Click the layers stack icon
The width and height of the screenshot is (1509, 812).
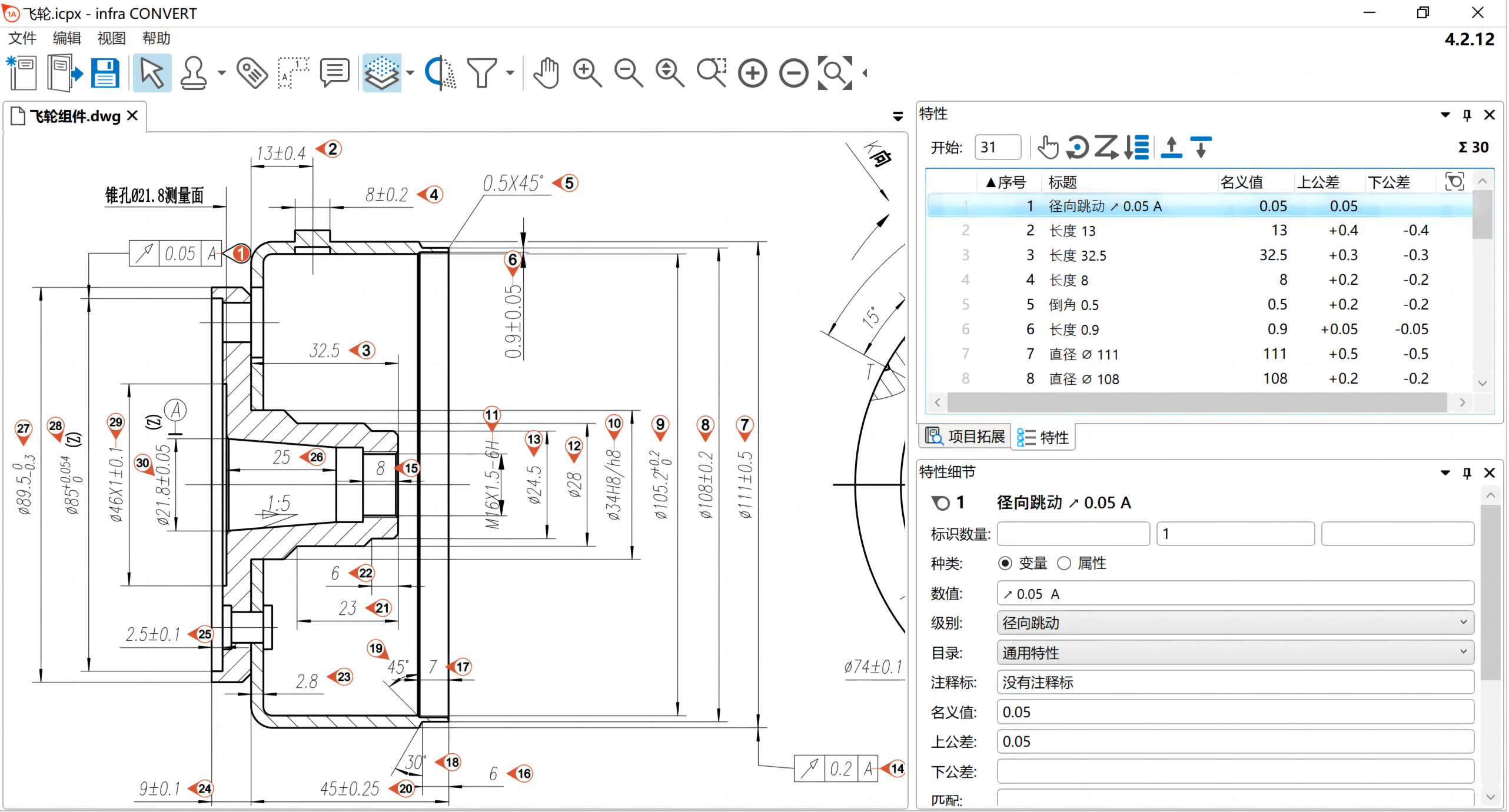pos(381,73)
